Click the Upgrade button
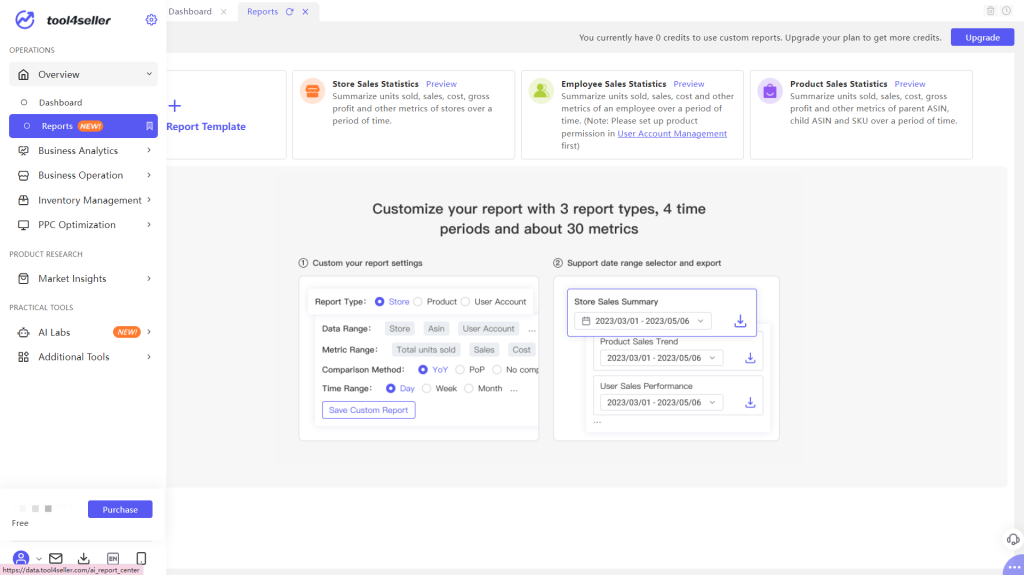The image size is (1024, 575). 982,37
